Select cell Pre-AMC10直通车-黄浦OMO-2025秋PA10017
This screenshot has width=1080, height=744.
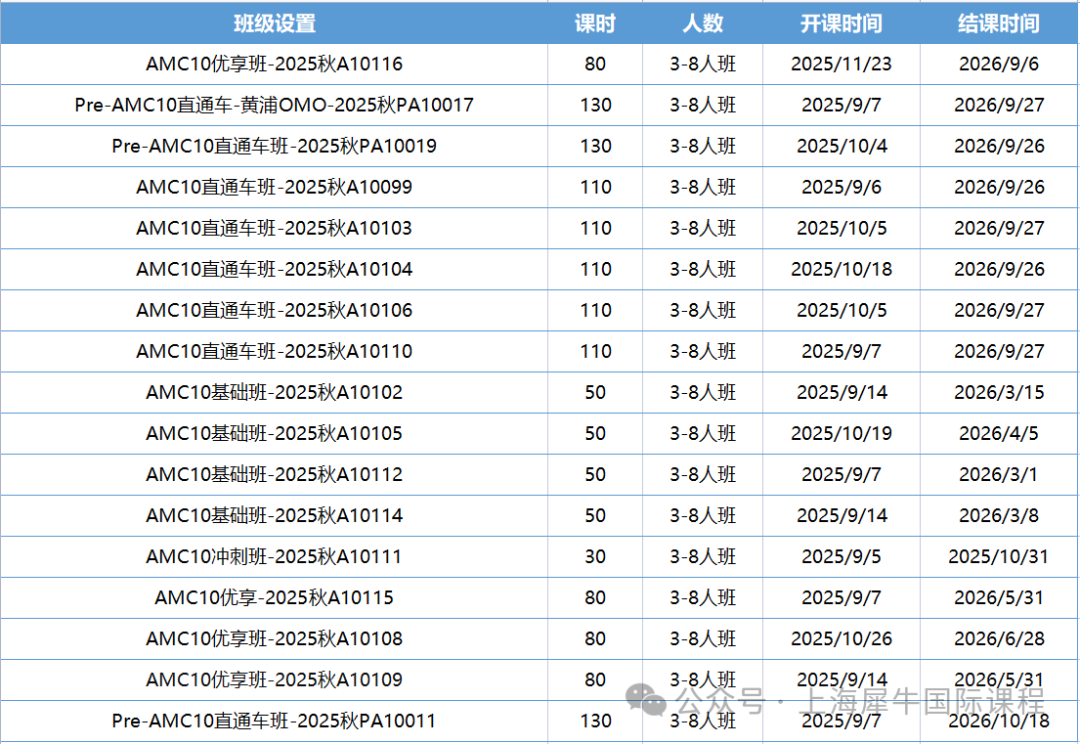(x=274, y=105)
